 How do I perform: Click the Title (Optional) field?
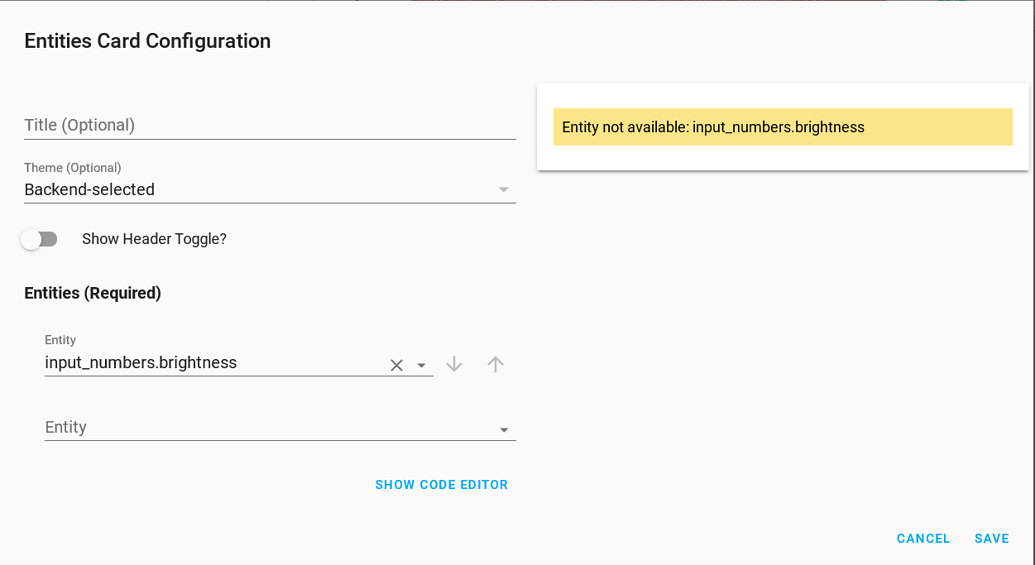tap(269, 125)
